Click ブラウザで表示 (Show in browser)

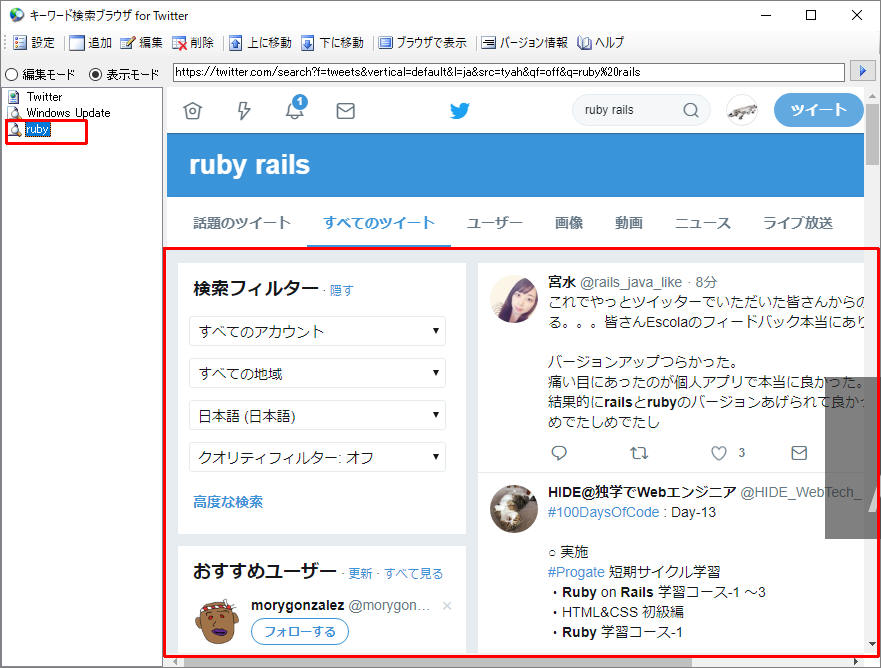tap(422, 43)
